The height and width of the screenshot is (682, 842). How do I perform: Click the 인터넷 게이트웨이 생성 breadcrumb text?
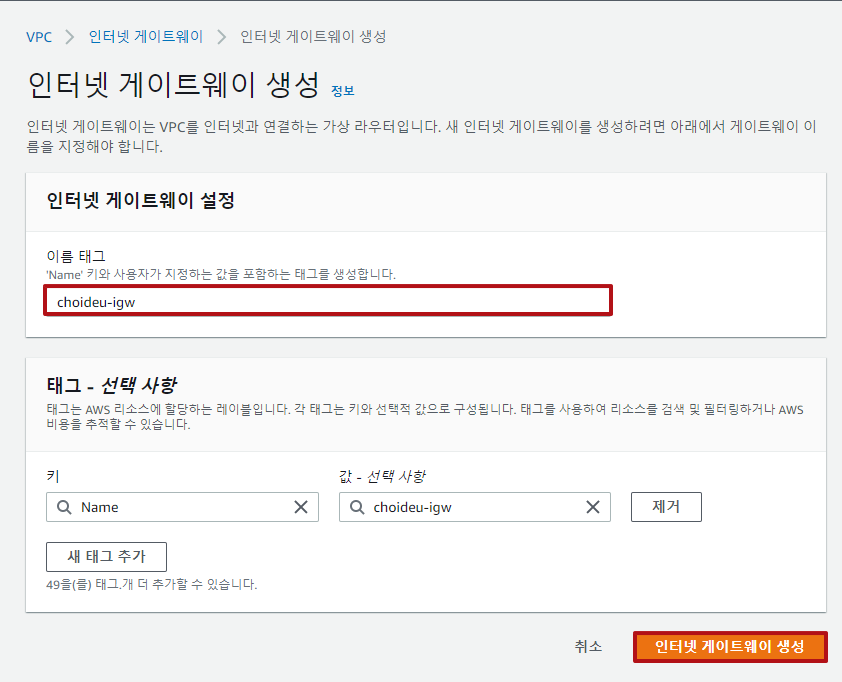313,37
